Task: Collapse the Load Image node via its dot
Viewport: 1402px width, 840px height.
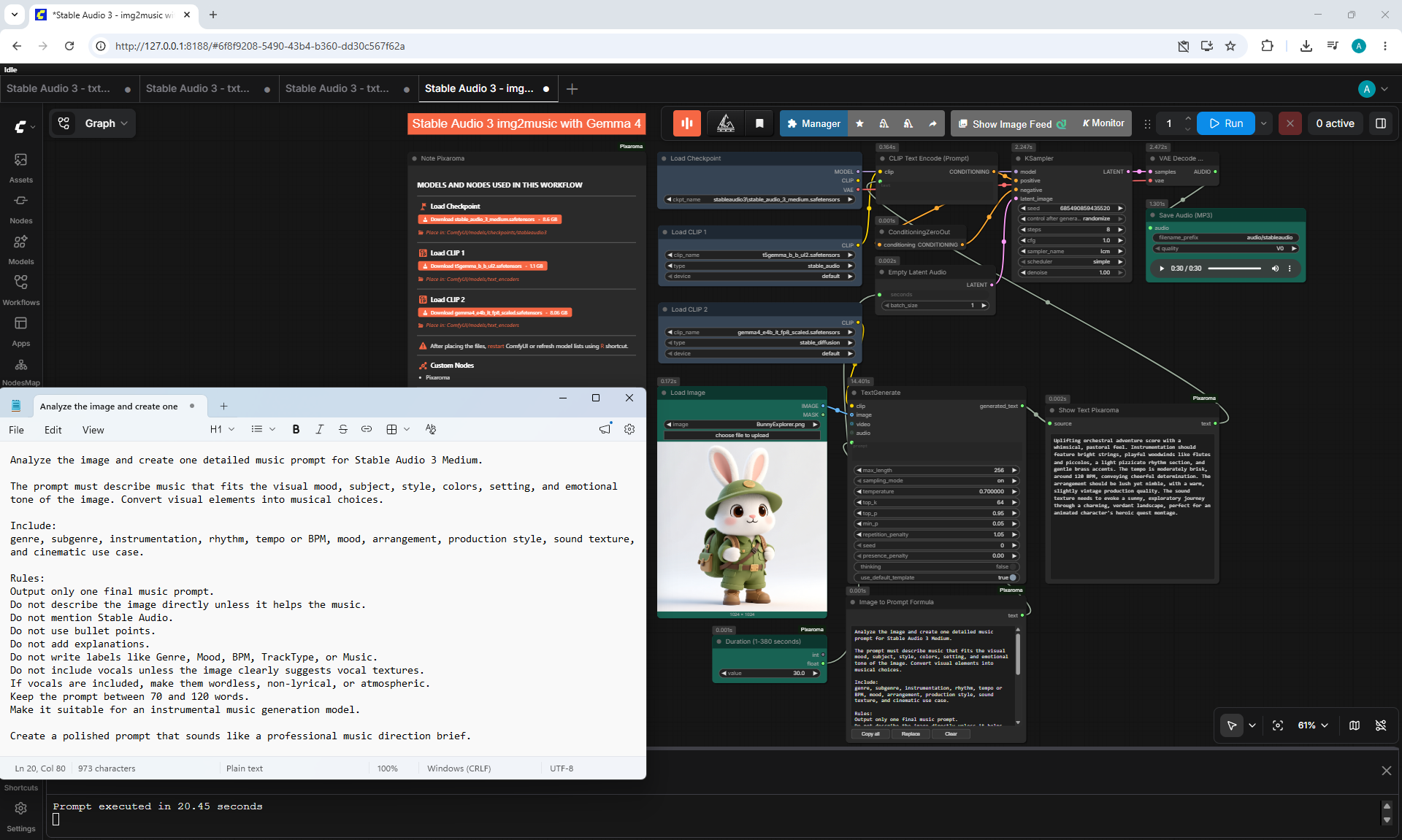Action: click(664, 393)
